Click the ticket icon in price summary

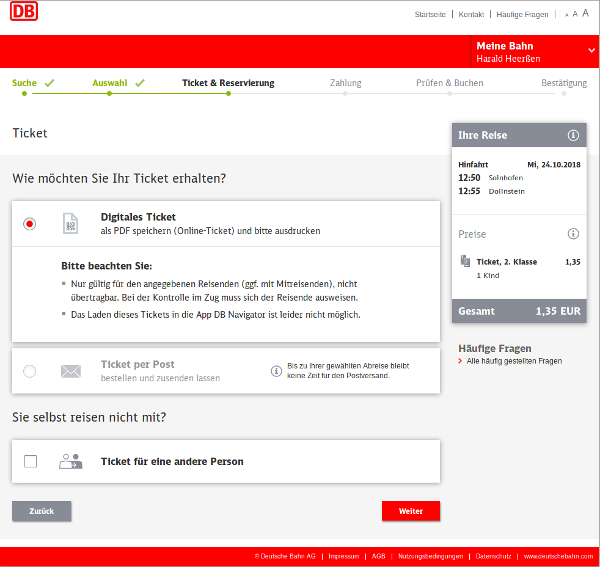tap(465, 262)
